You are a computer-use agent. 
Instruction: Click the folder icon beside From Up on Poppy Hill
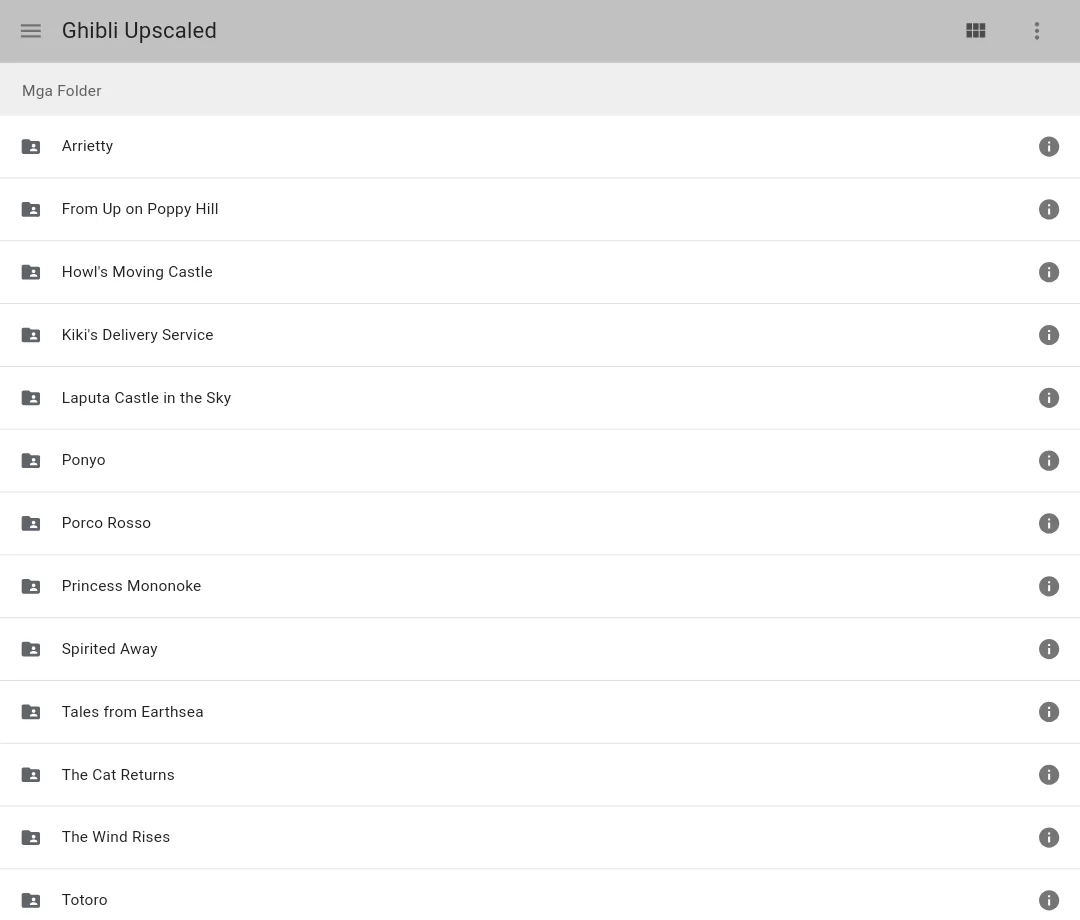coord(31,209)
